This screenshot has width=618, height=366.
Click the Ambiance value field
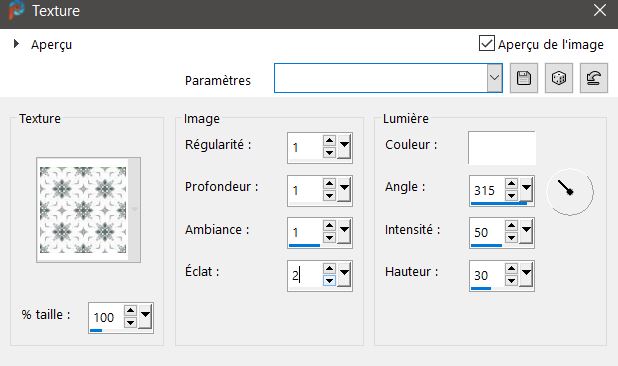point(305,232)
